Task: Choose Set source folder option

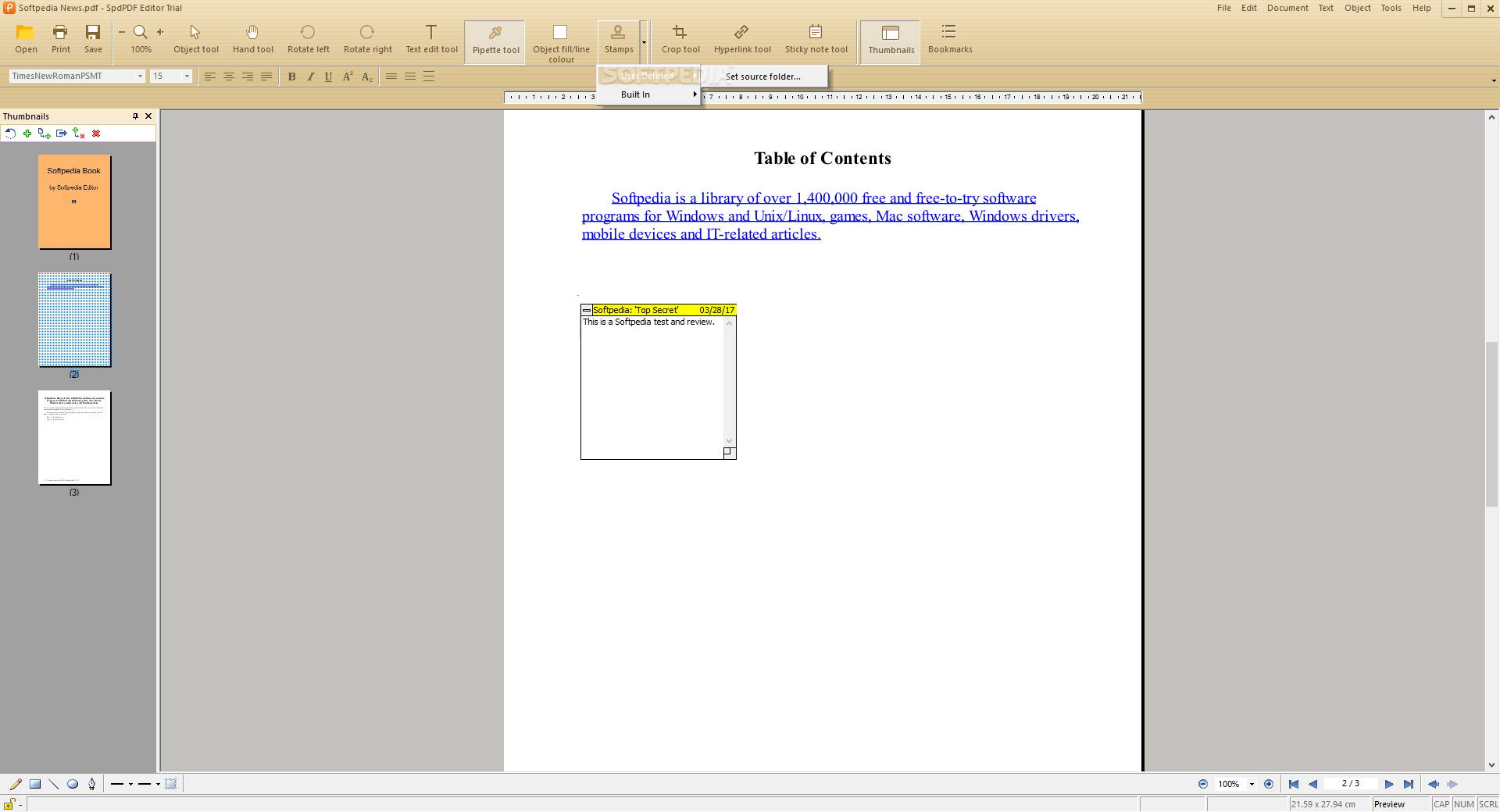Action: (x=763, y=77)
